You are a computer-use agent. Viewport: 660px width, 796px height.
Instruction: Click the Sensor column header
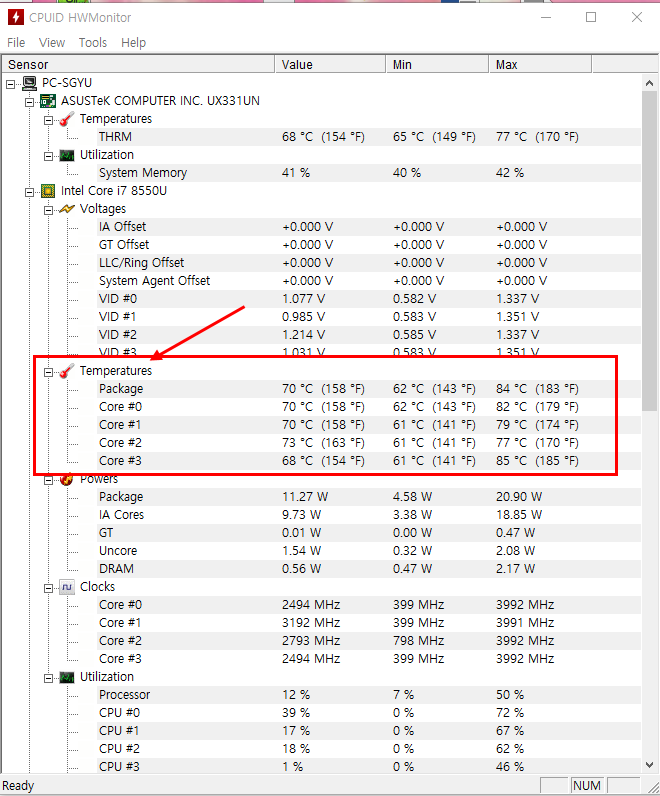tap(138, 64)
